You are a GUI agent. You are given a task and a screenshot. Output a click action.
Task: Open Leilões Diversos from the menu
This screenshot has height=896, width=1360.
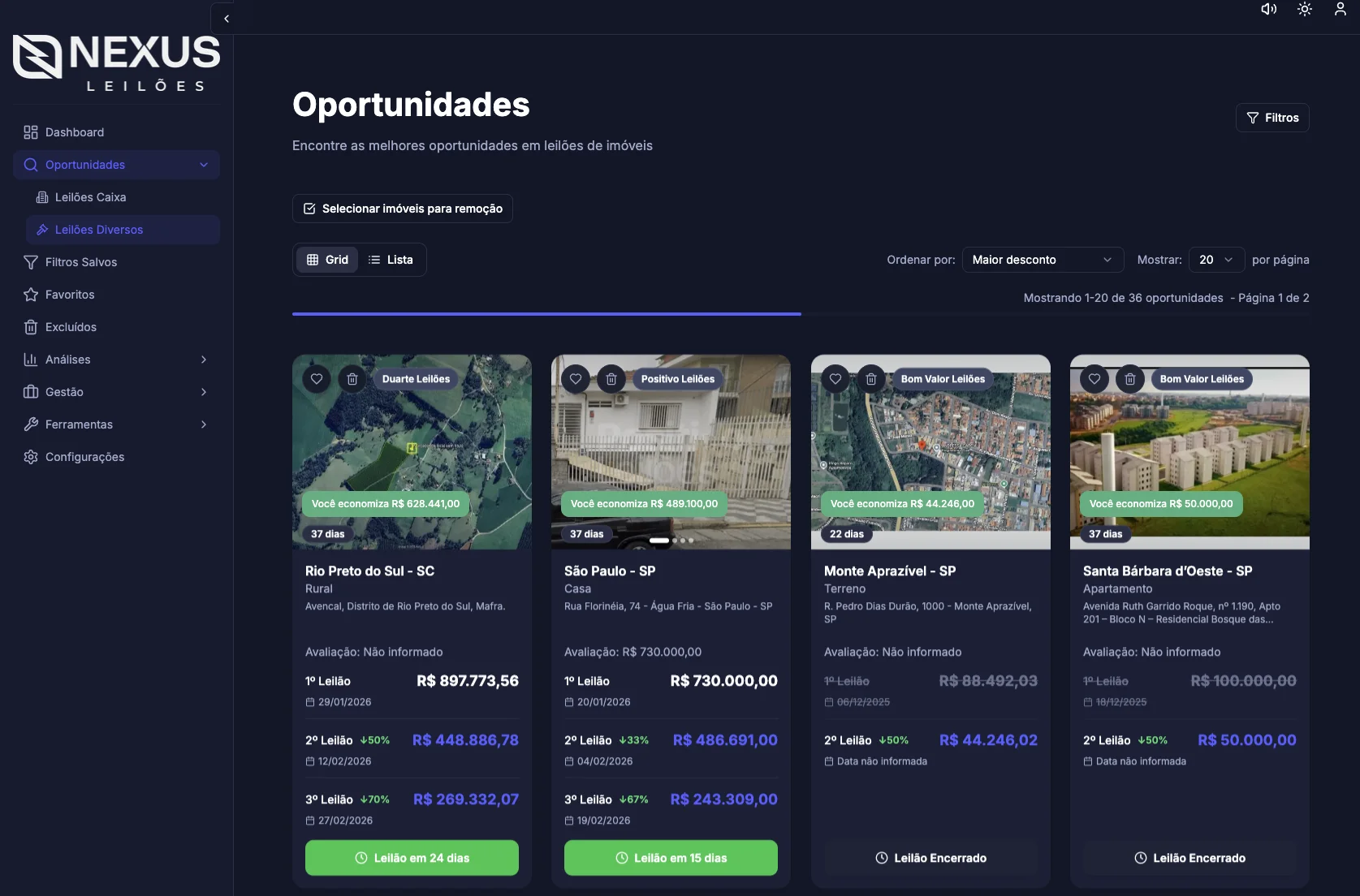point(99,230)
